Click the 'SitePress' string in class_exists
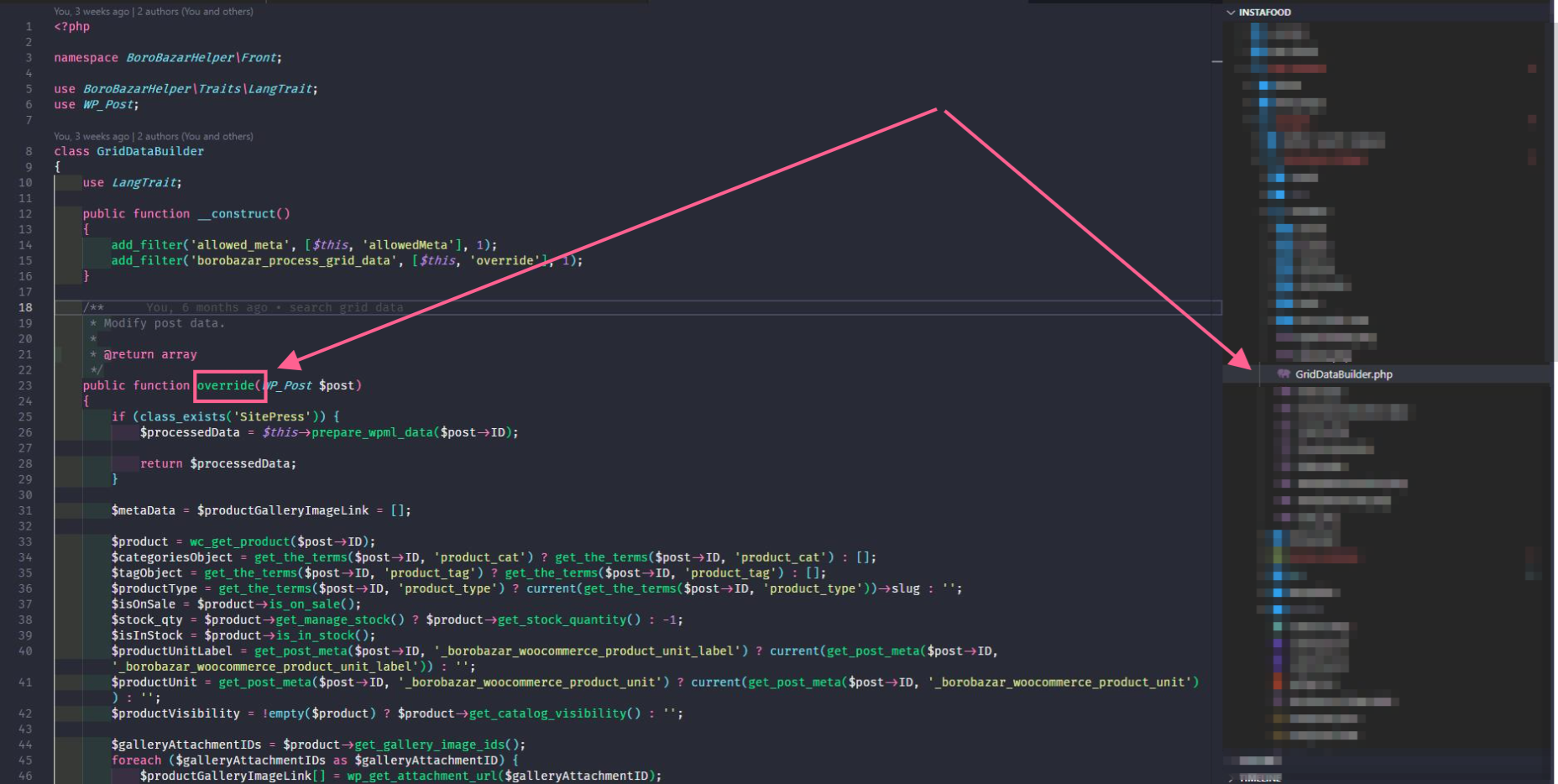The height and width of the screenshot is (784, 1558). pos(272,416)
